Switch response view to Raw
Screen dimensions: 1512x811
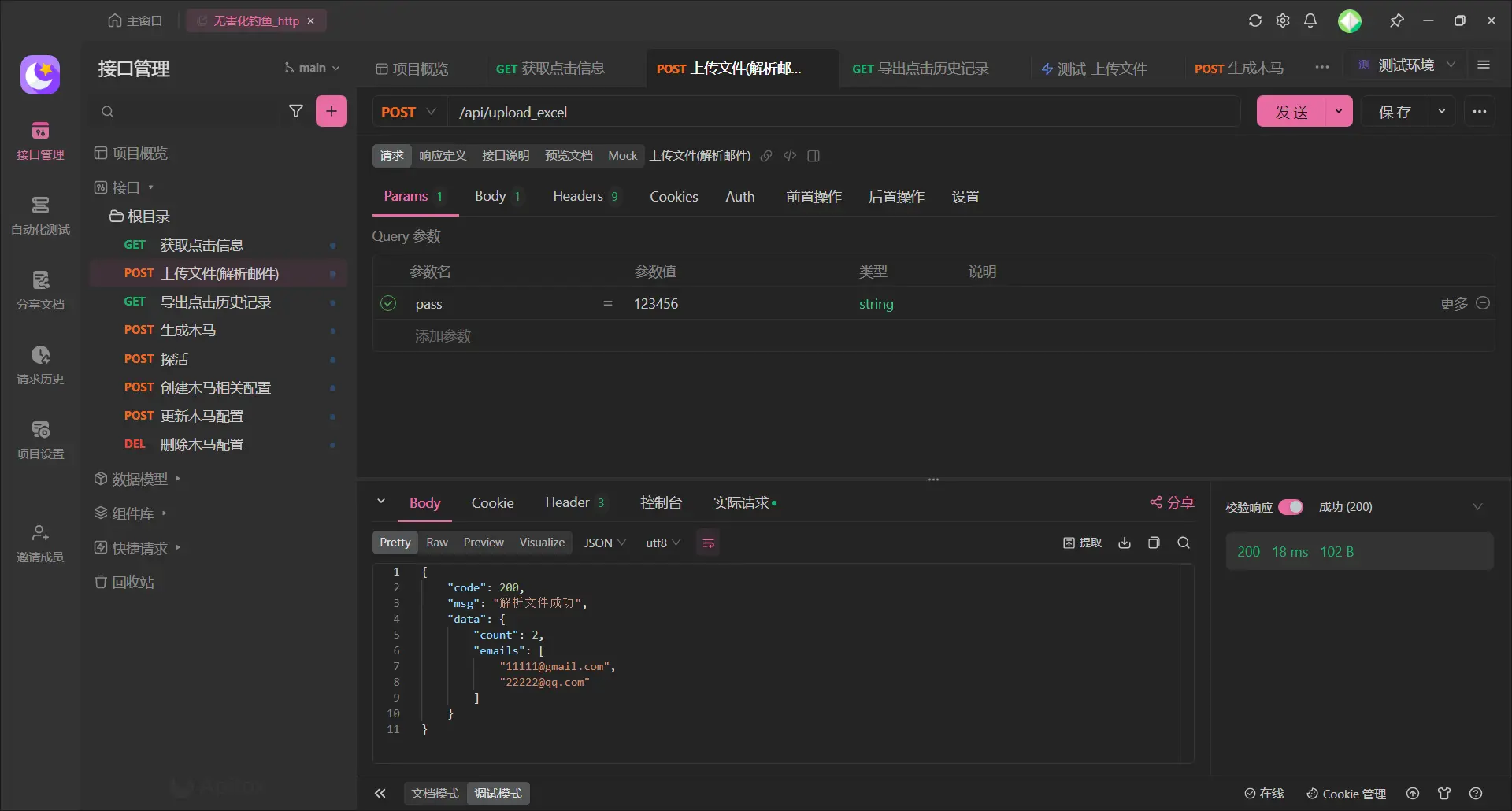click(437, 543)
